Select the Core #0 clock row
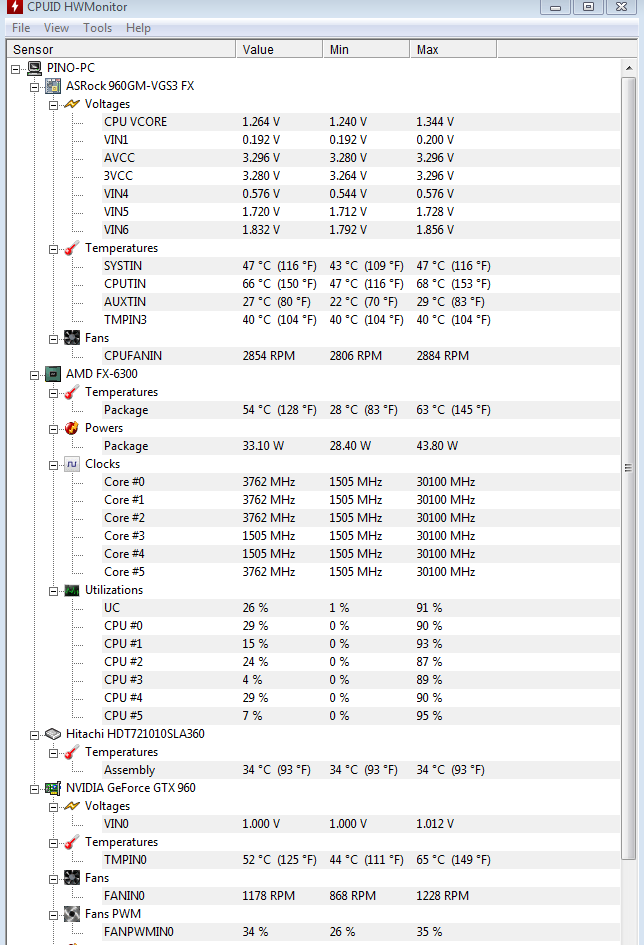 (x=361, y=482)
